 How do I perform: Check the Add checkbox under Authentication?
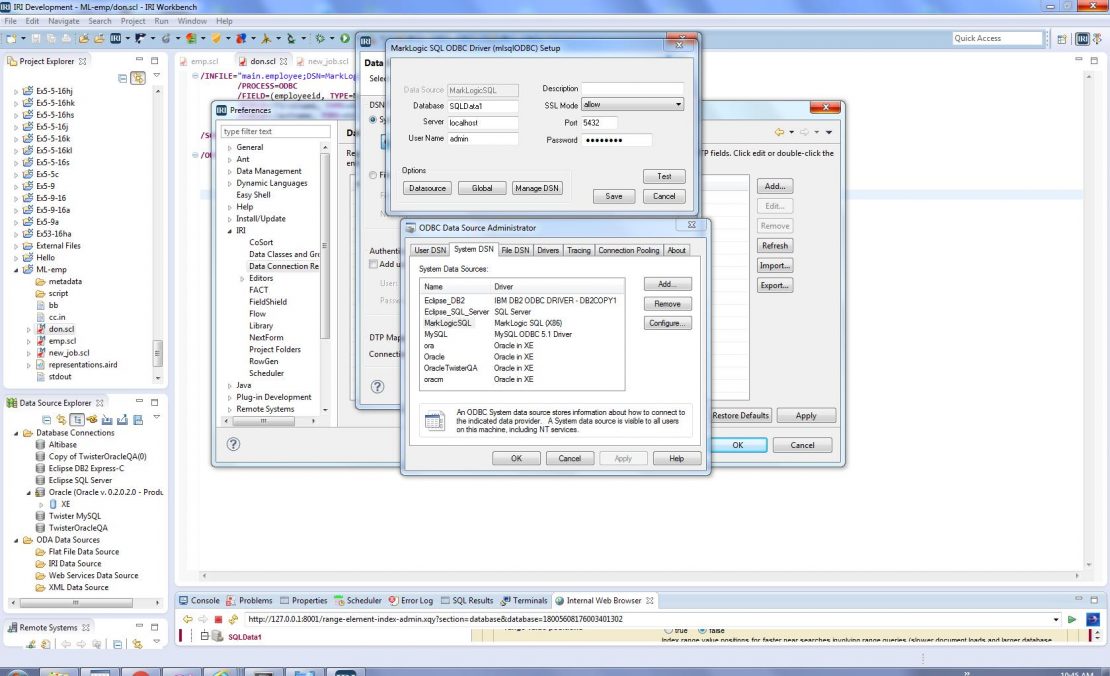pos(373,264)
